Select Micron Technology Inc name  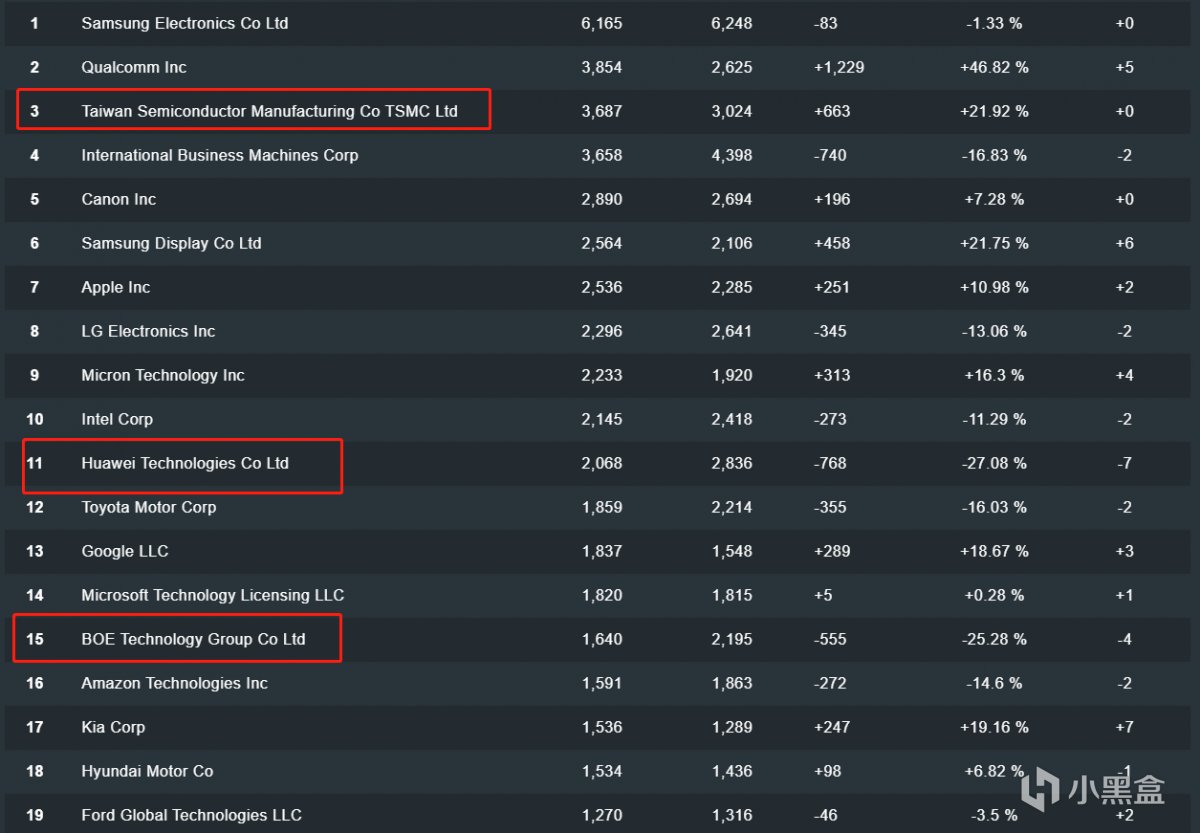coord(163,375)
